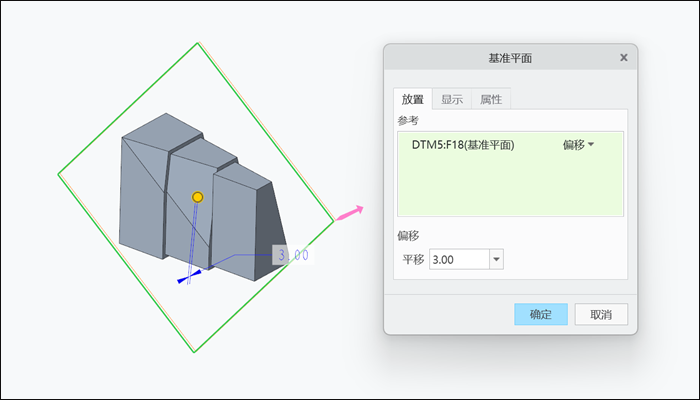Viewport: 700px width, 400px height.
Task: Switch to the 放置 tab
Action: point(412,99)
